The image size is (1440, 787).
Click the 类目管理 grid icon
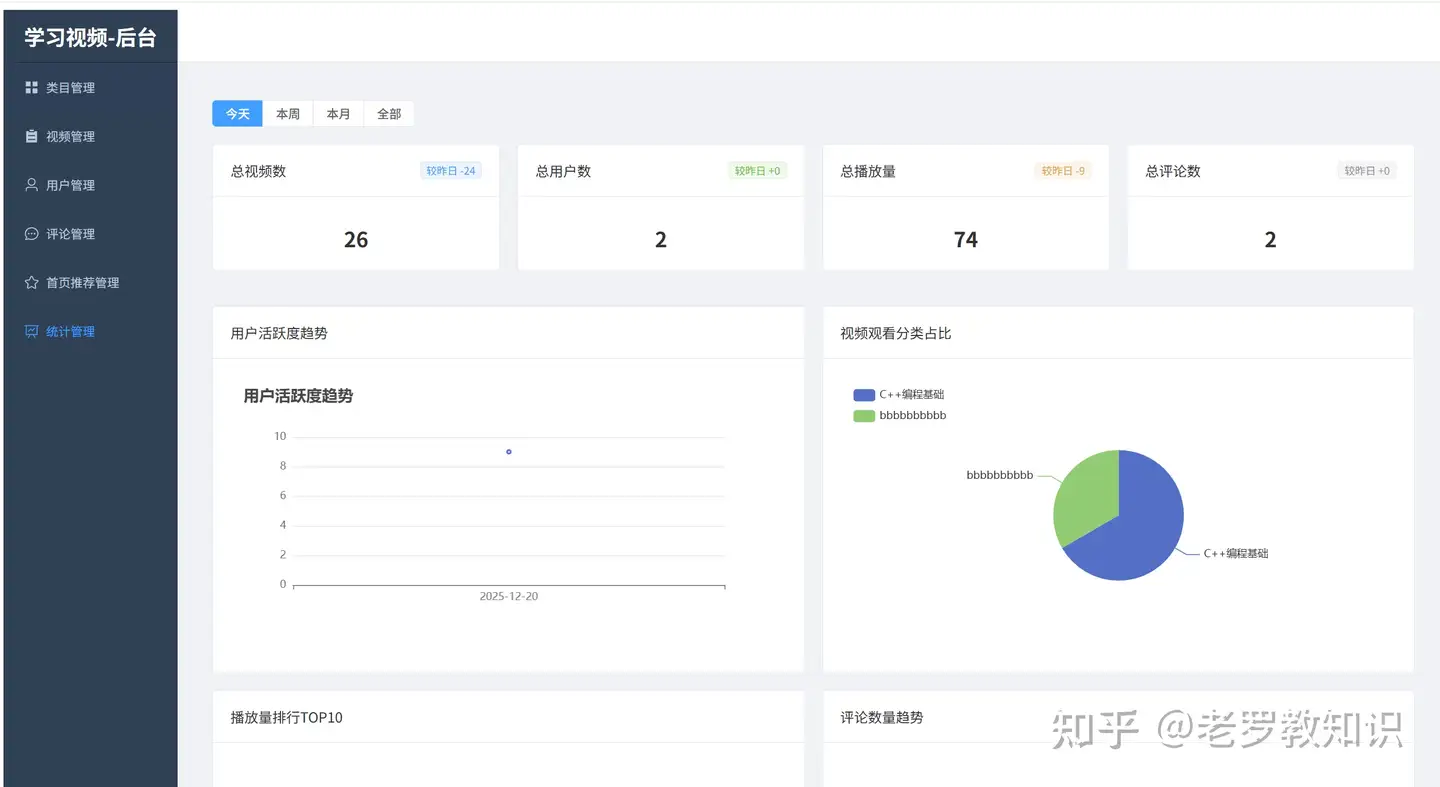(x=31, y=88)
